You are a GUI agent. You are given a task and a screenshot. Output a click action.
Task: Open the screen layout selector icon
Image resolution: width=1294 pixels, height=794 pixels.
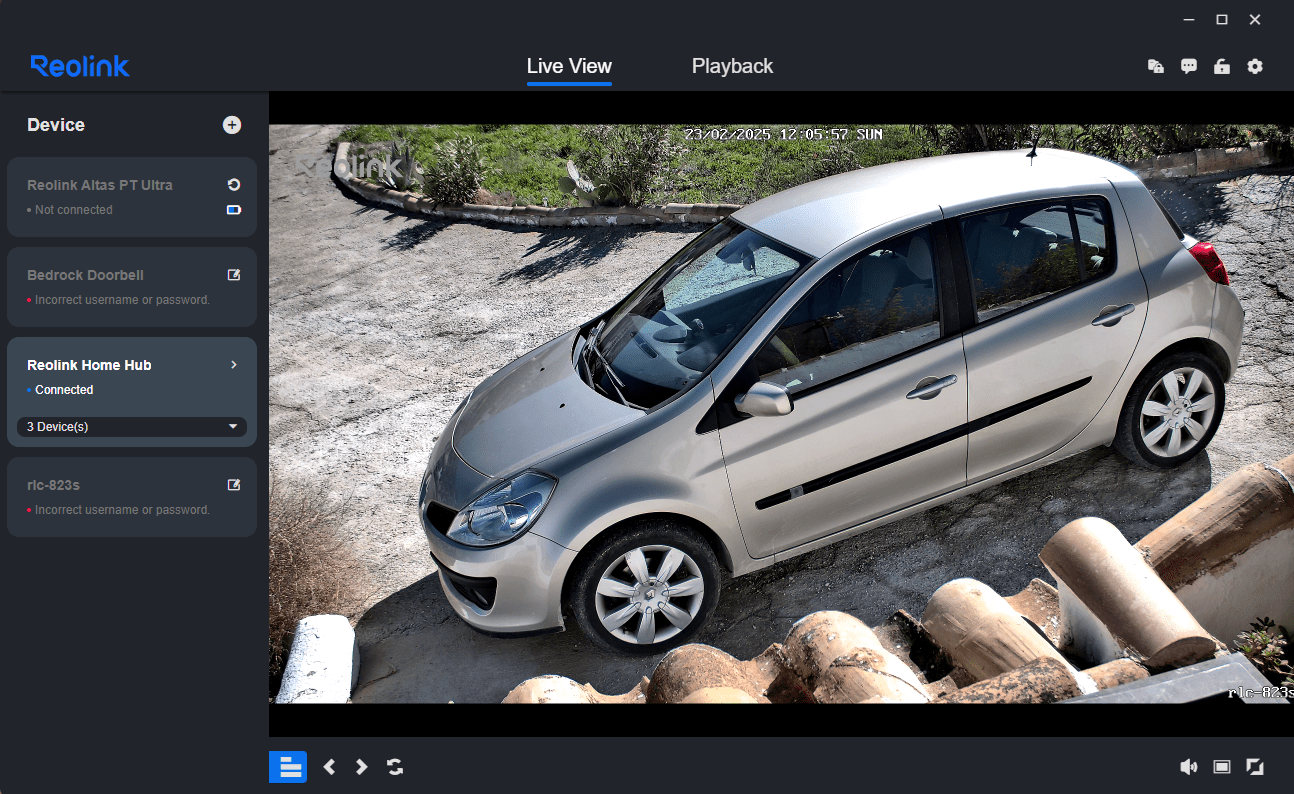[x=1221, y=767]
